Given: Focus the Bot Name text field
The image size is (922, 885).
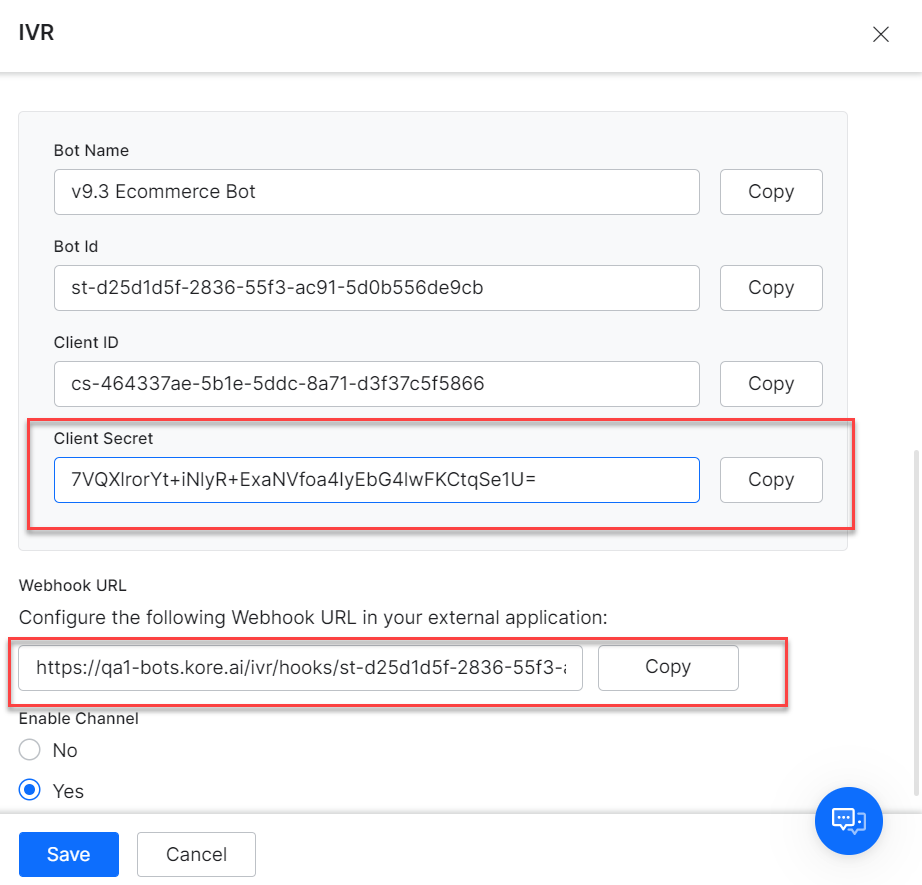Looking at the screenshot, I should pyautogui.click(x=376, y=192).
